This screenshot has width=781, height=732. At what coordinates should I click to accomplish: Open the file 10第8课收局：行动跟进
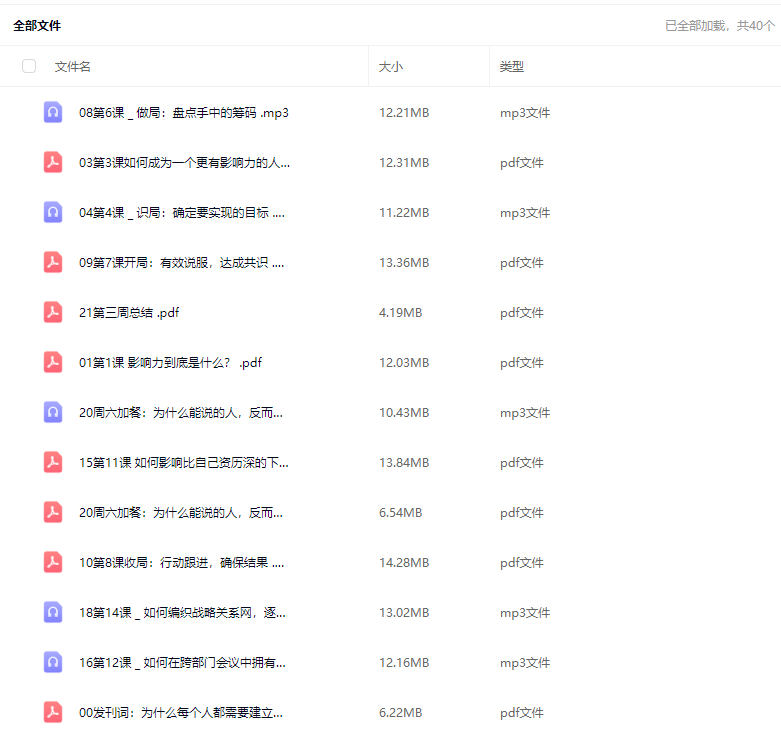click(182, 562)
